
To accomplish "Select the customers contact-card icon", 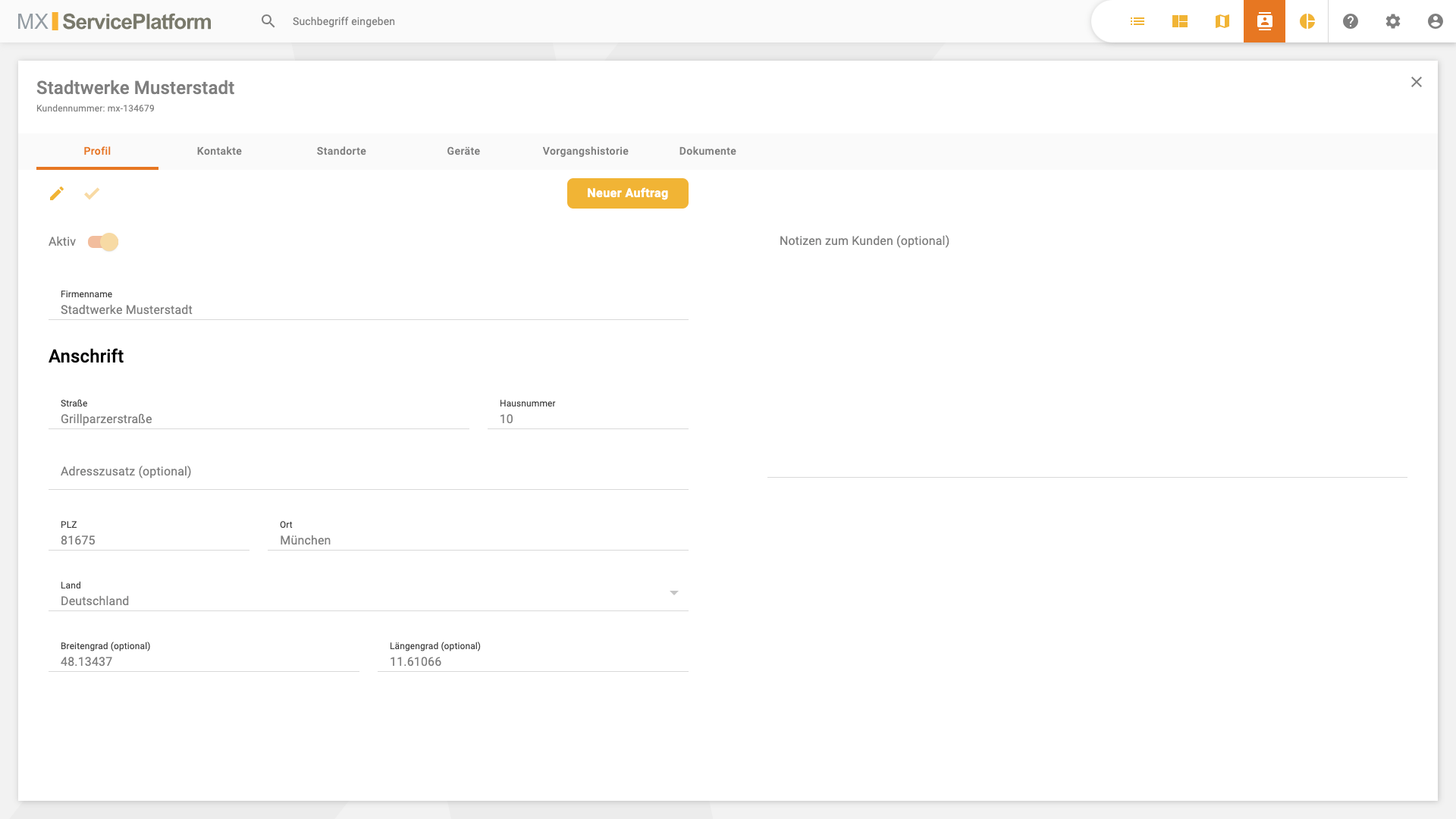I will 1265,21.
